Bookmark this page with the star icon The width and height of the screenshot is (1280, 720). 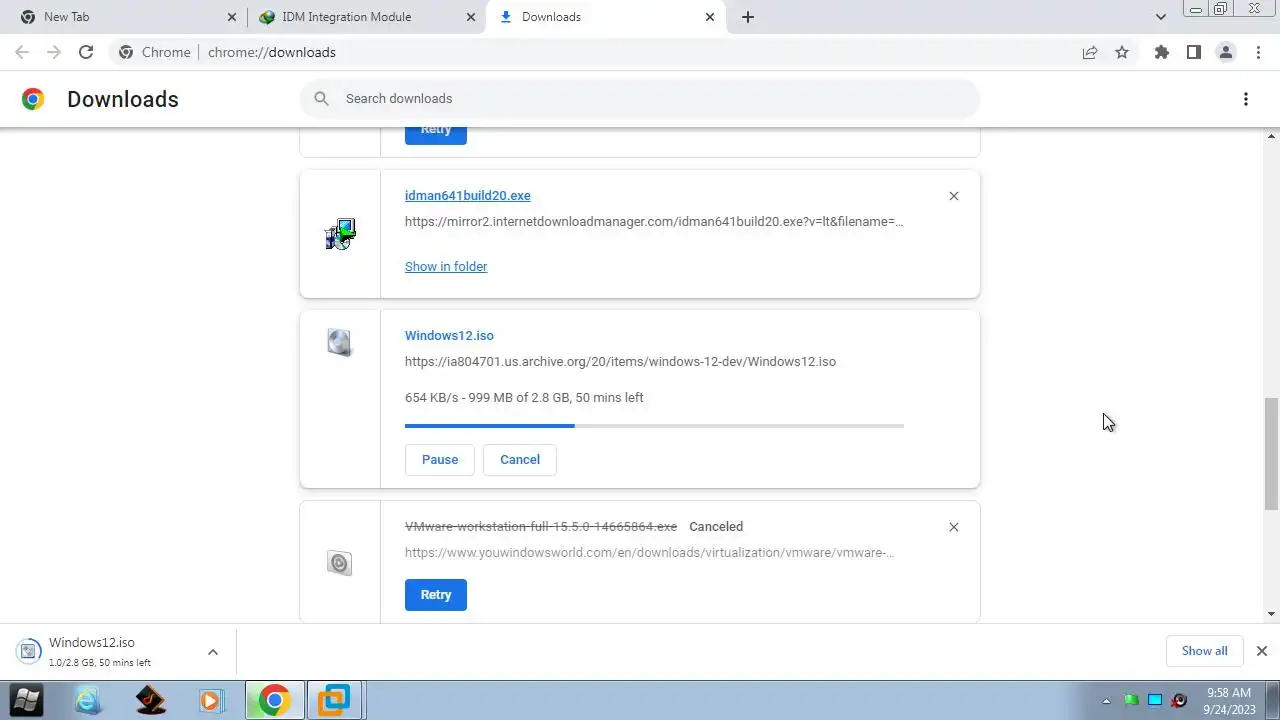point(1122,52)
